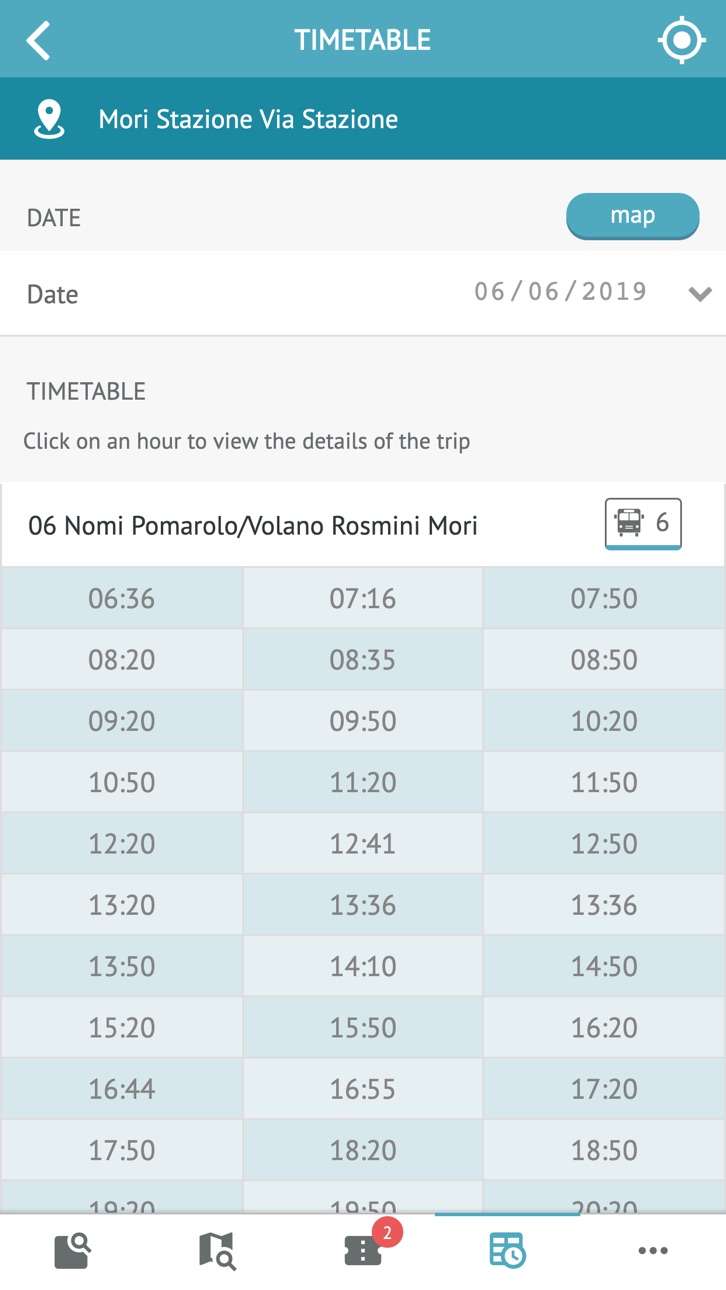Image resolution: width=726 pixels, height=1290 pixels.
Task: Show the stop on the map button
Action: (632, 216)
